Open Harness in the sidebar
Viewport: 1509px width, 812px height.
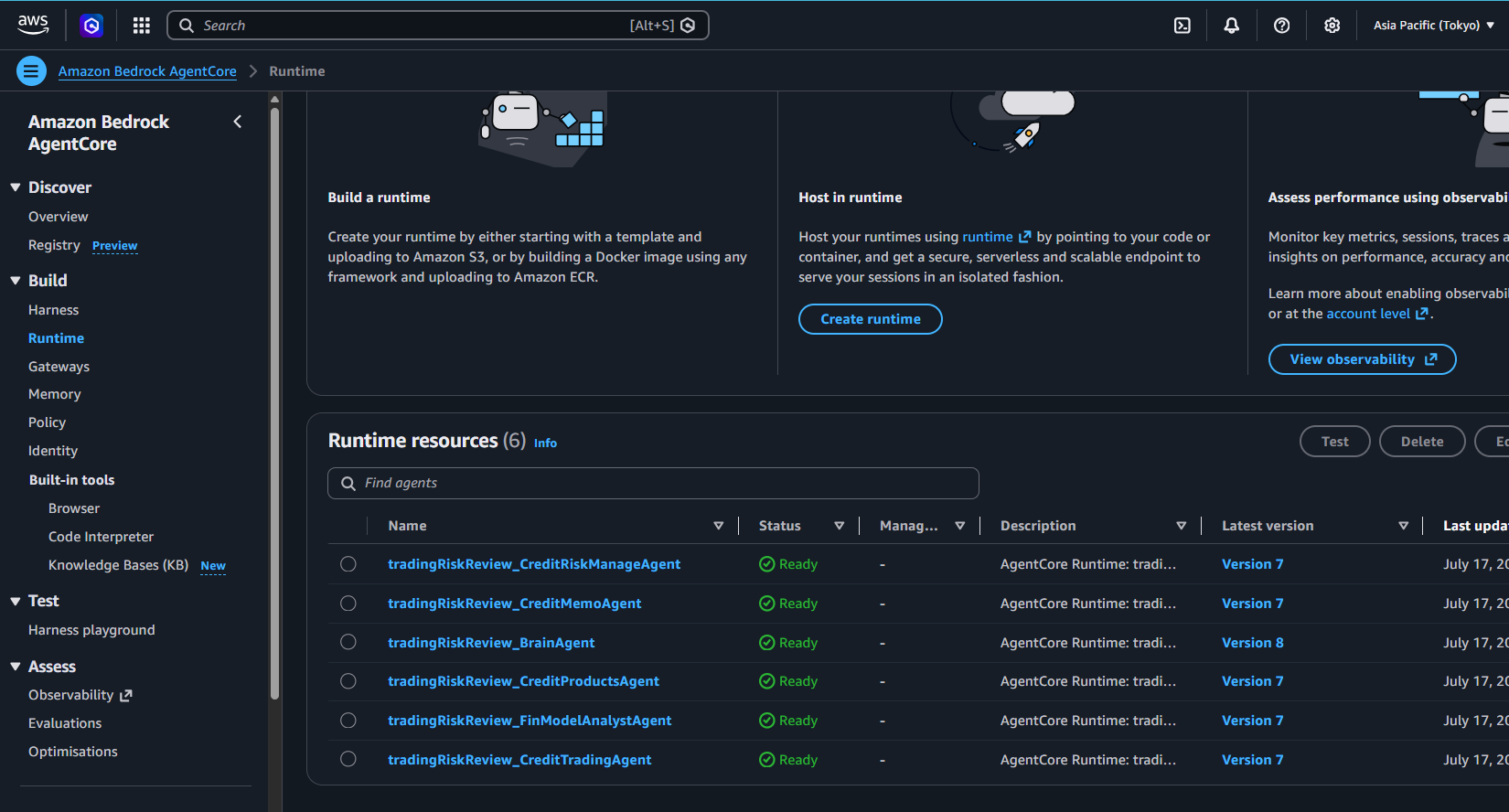pos(53,310)
